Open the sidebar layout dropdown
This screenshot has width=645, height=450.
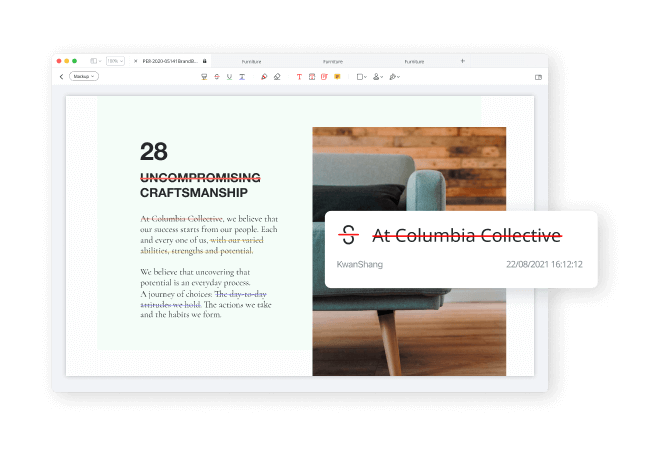tap(95, 61)
